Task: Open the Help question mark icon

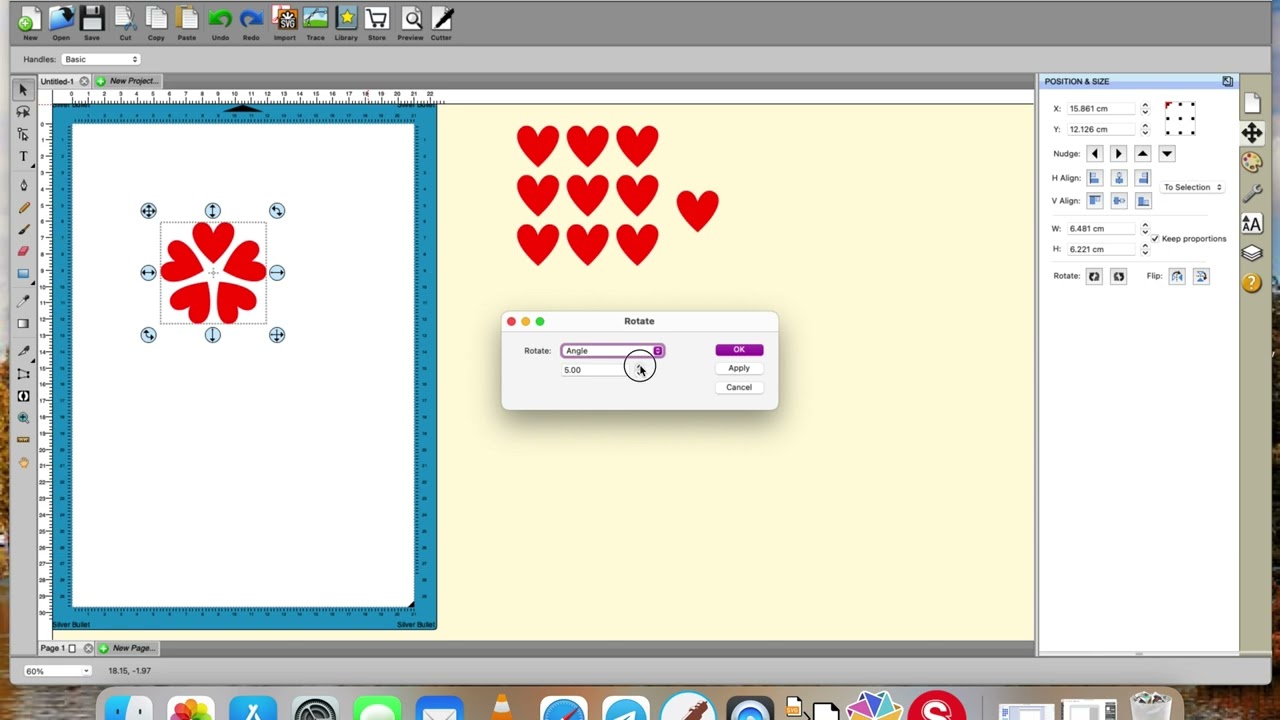Action: [x=1252, y=283]
